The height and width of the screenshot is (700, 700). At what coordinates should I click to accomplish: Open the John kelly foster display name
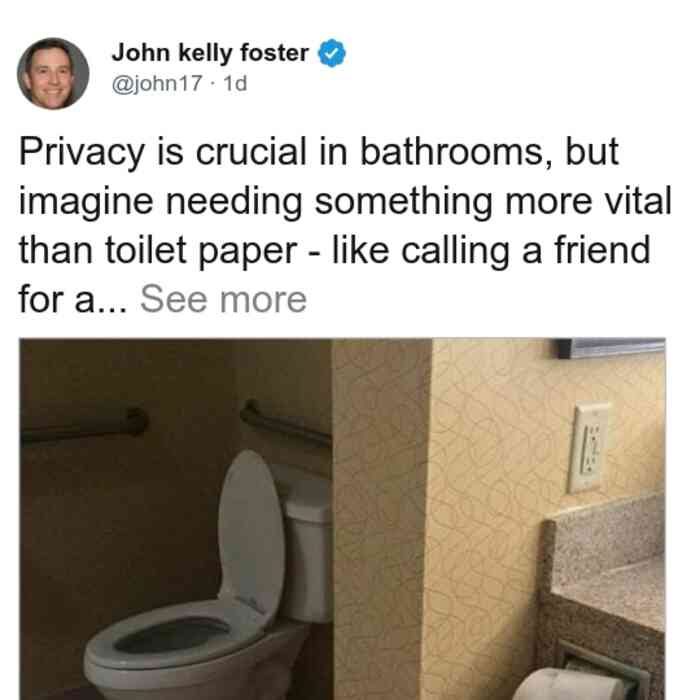pos(210,53)
